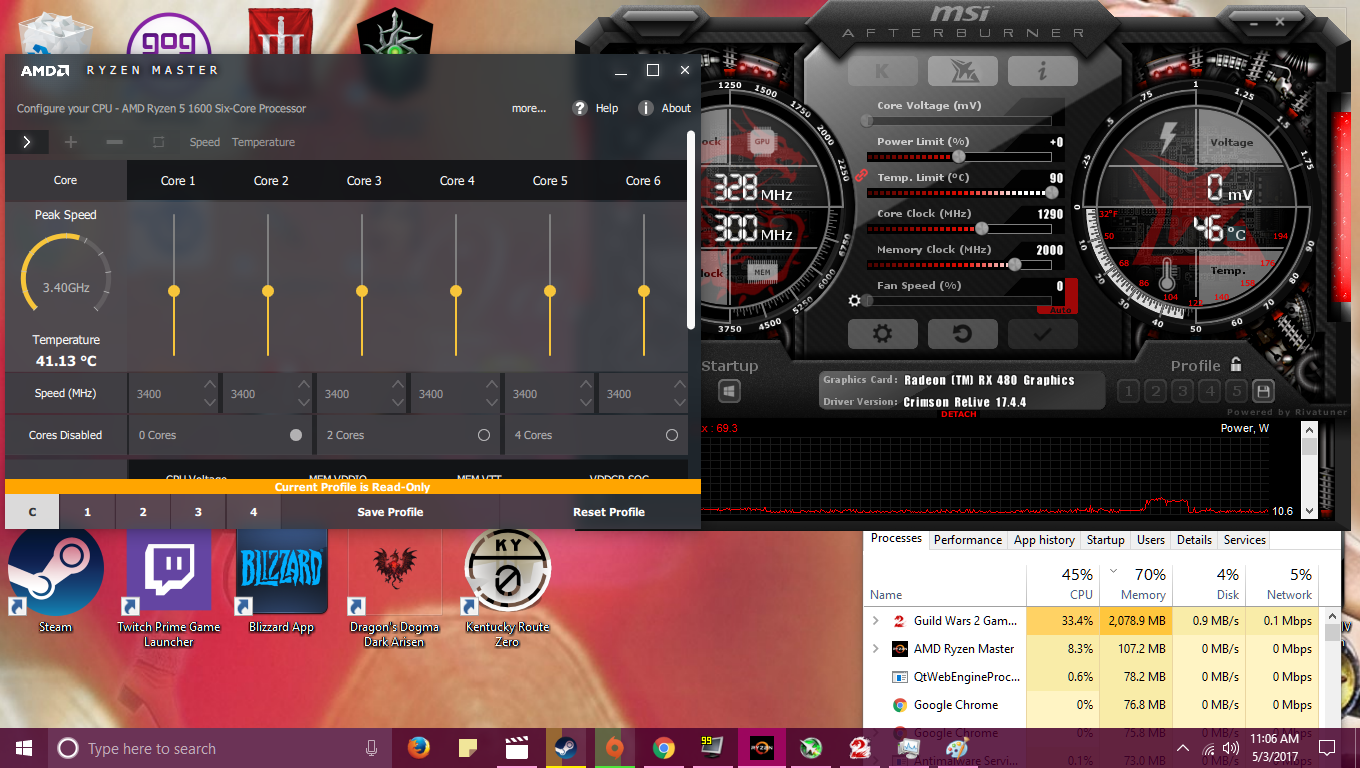This screenshot has height=768, width=1360.
Task: Switch to Ryzen Master profile 4 tab
Action: pyautogui.click(x=253, y=512)
